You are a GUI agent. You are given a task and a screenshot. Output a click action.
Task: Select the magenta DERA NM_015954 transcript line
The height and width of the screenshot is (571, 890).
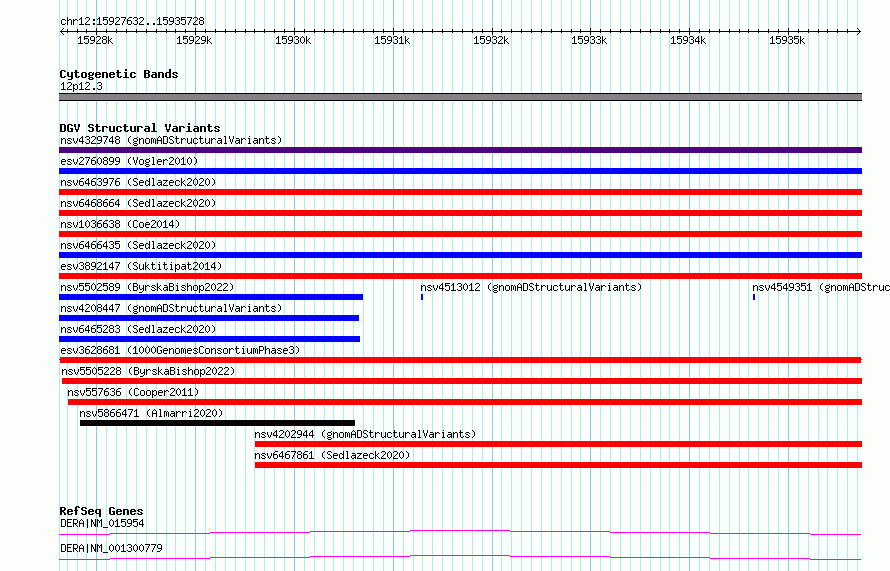pyautogui.click(x=460, y=532)
